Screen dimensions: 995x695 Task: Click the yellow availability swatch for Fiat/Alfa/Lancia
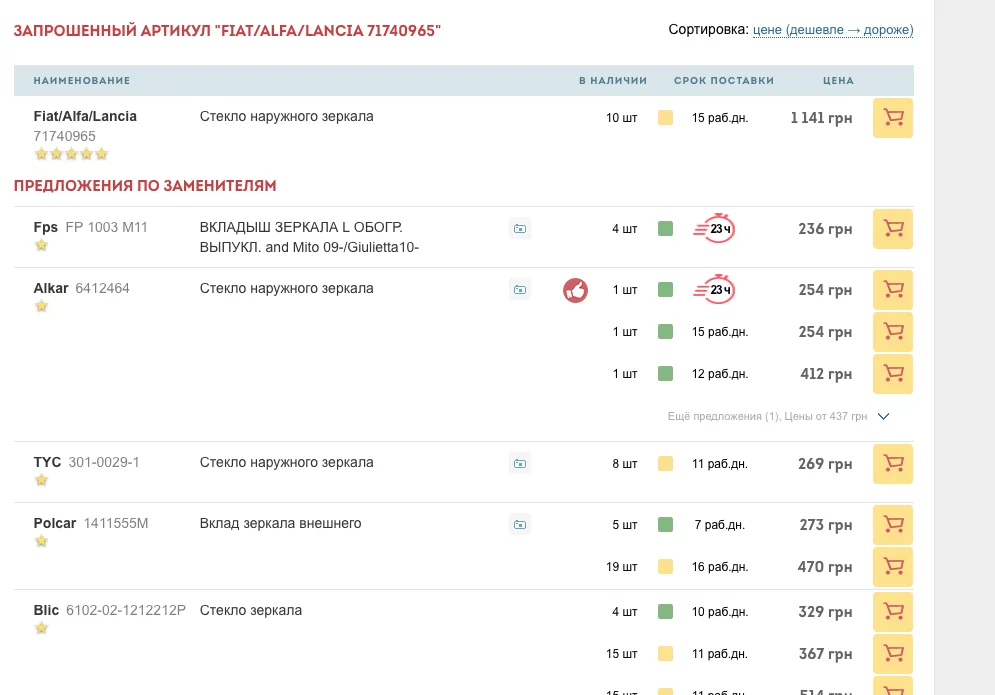[666, 117]
